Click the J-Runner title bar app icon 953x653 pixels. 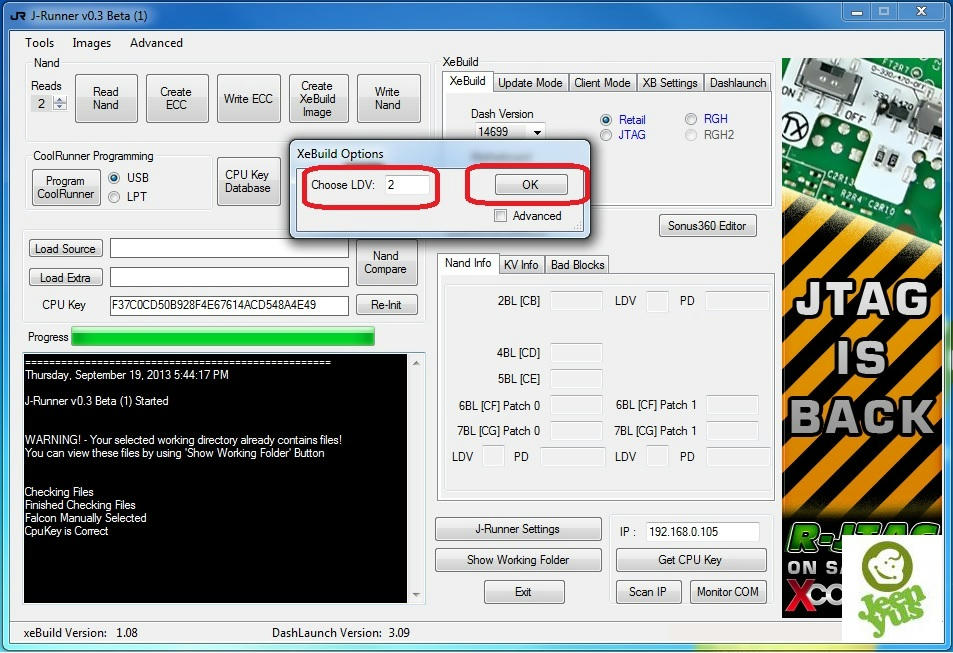[x=17, y=14]
